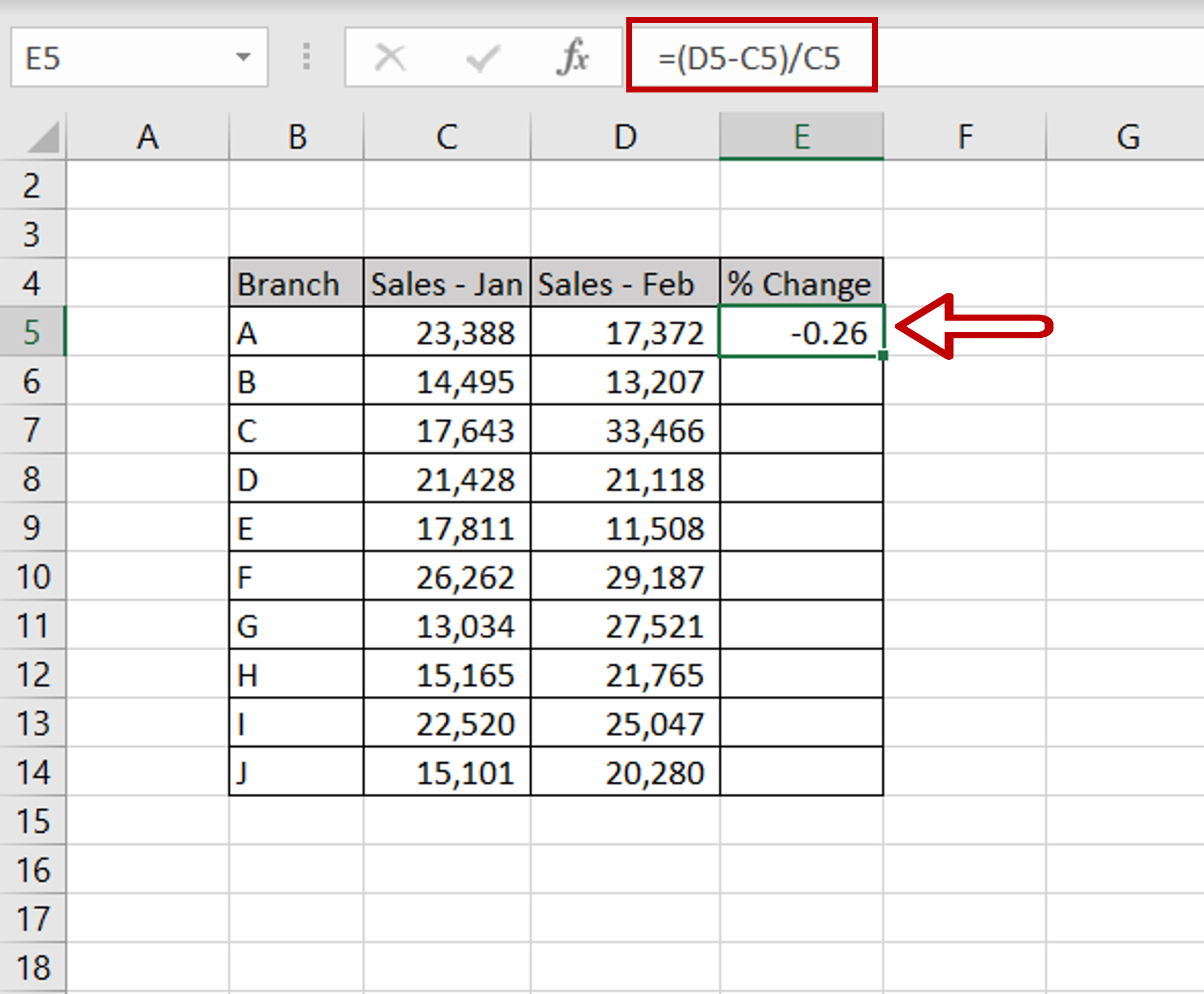Click the formula bar resize dots handle
The height and width of the screenshot is (994, 1204).
[306, 57]
